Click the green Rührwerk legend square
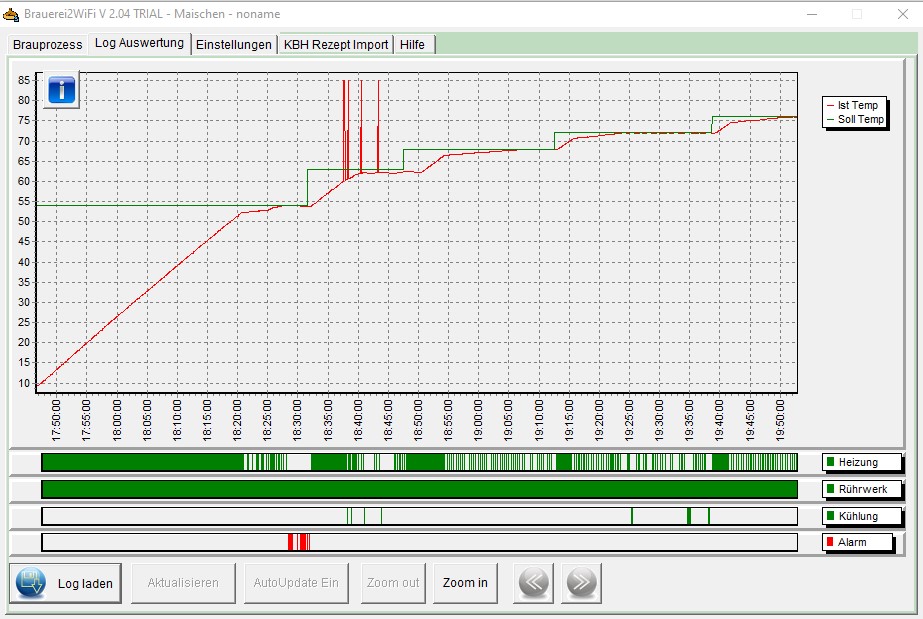This screenshot has width=923, height=619. click(x=829, y=489)
